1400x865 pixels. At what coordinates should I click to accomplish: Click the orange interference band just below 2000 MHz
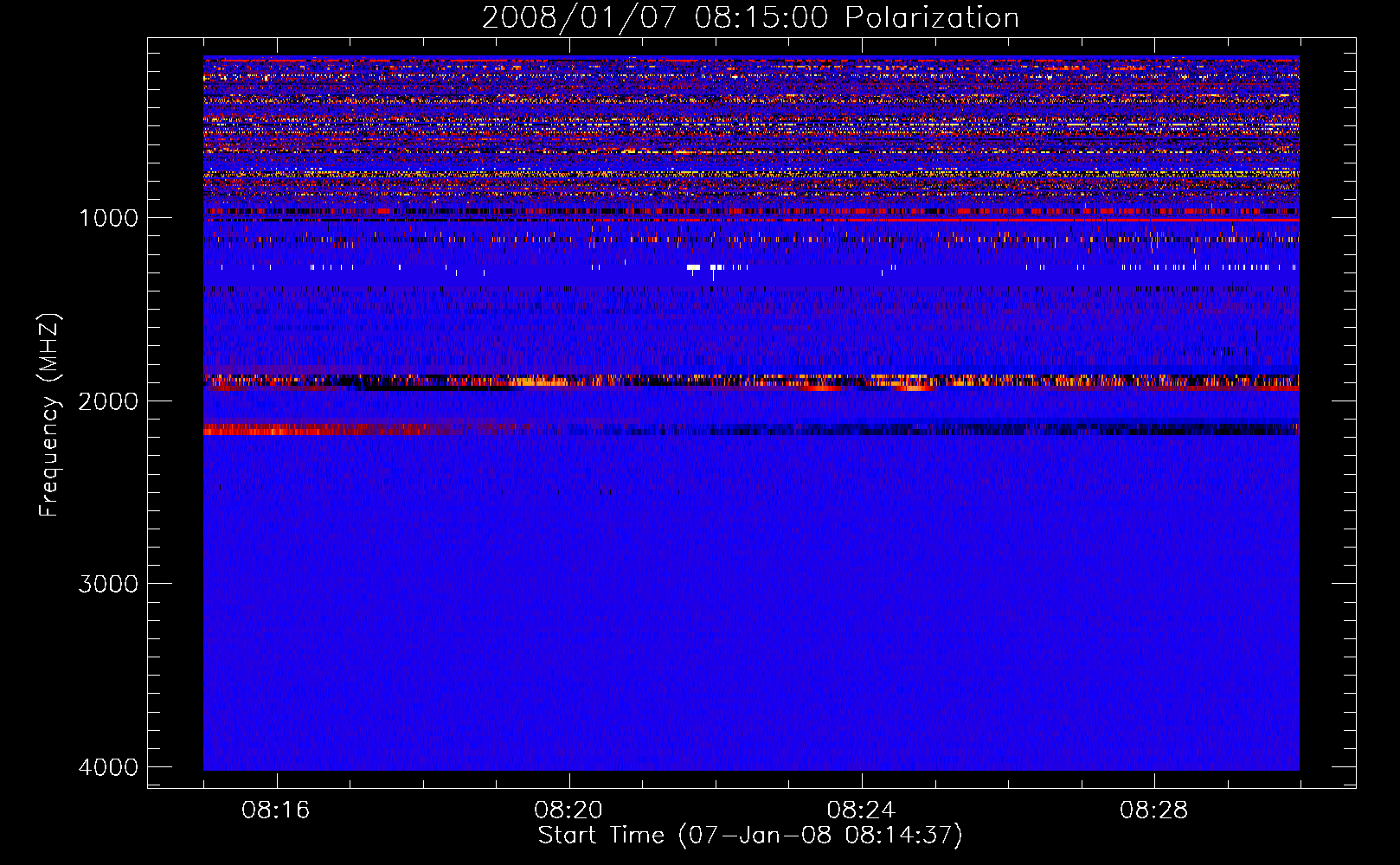tap(751, 381)
